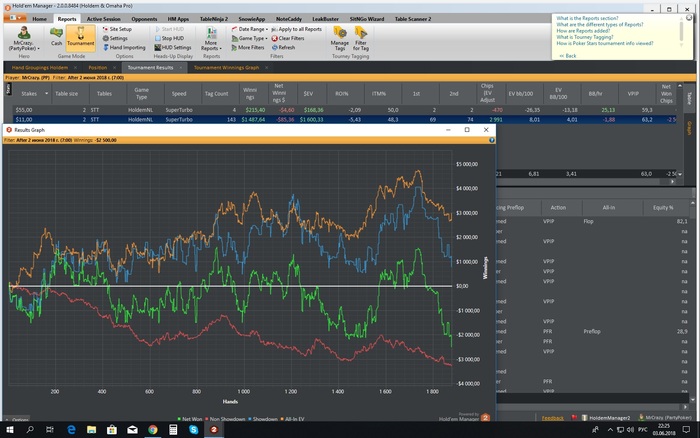Click 'What is Tourney Tagging?' help link
This screenshot has height=438, width=700.
pyautogui.click(x=584, y=37)
